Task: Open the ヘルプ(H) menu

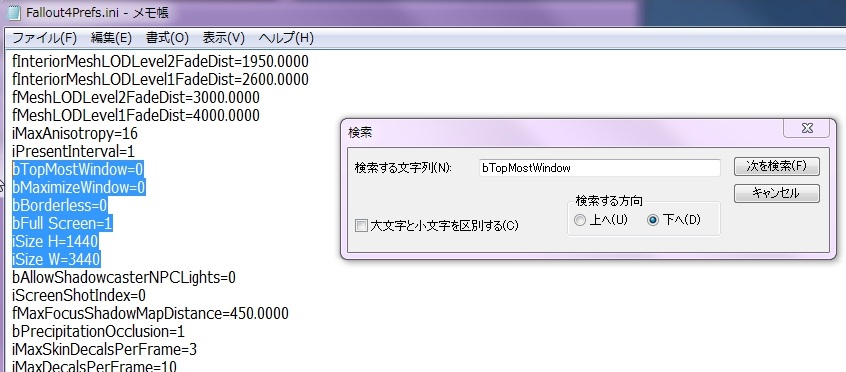Action: pyautogui.click(x=286, y=38)
